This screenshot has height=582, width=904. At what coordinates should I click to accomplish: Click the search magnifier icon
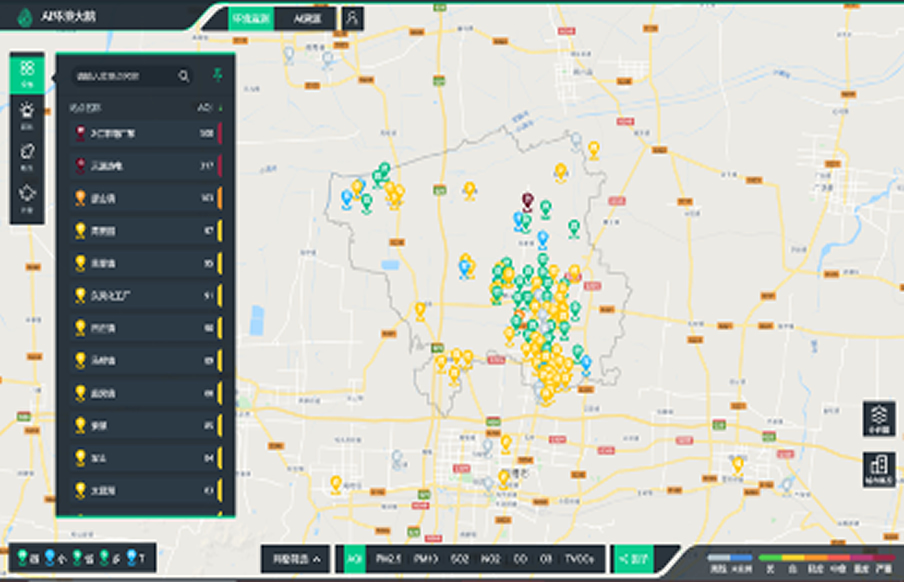click(x=184, y=76)
